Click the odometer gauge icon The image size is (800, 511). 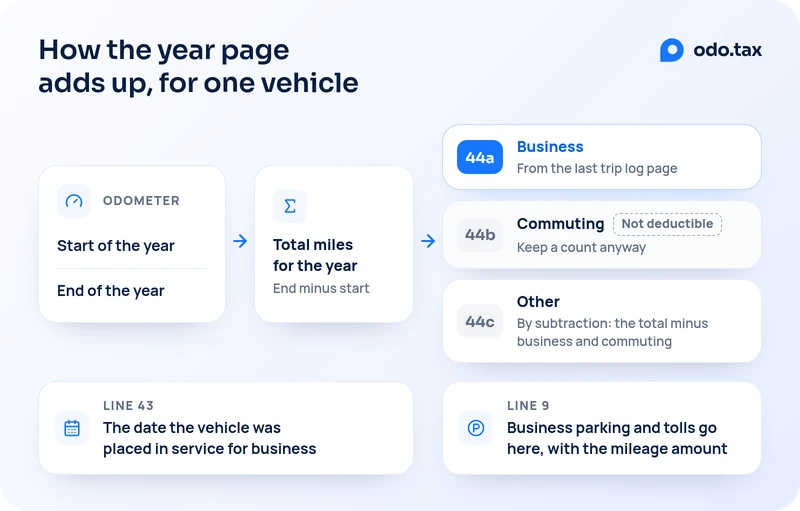74,201
